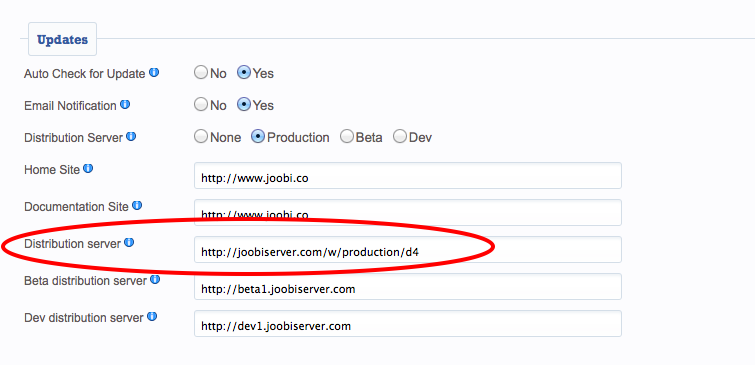This screenshot has width=755, height=365.
Task: Click the Distribution server URL field
Action: pyautogui.click(x=408, y=249)
